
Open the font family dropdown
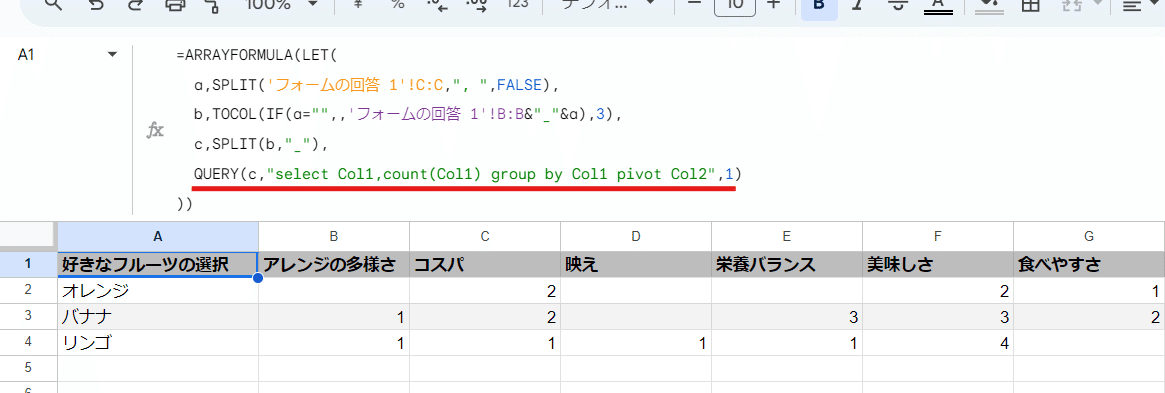(608, 4)
